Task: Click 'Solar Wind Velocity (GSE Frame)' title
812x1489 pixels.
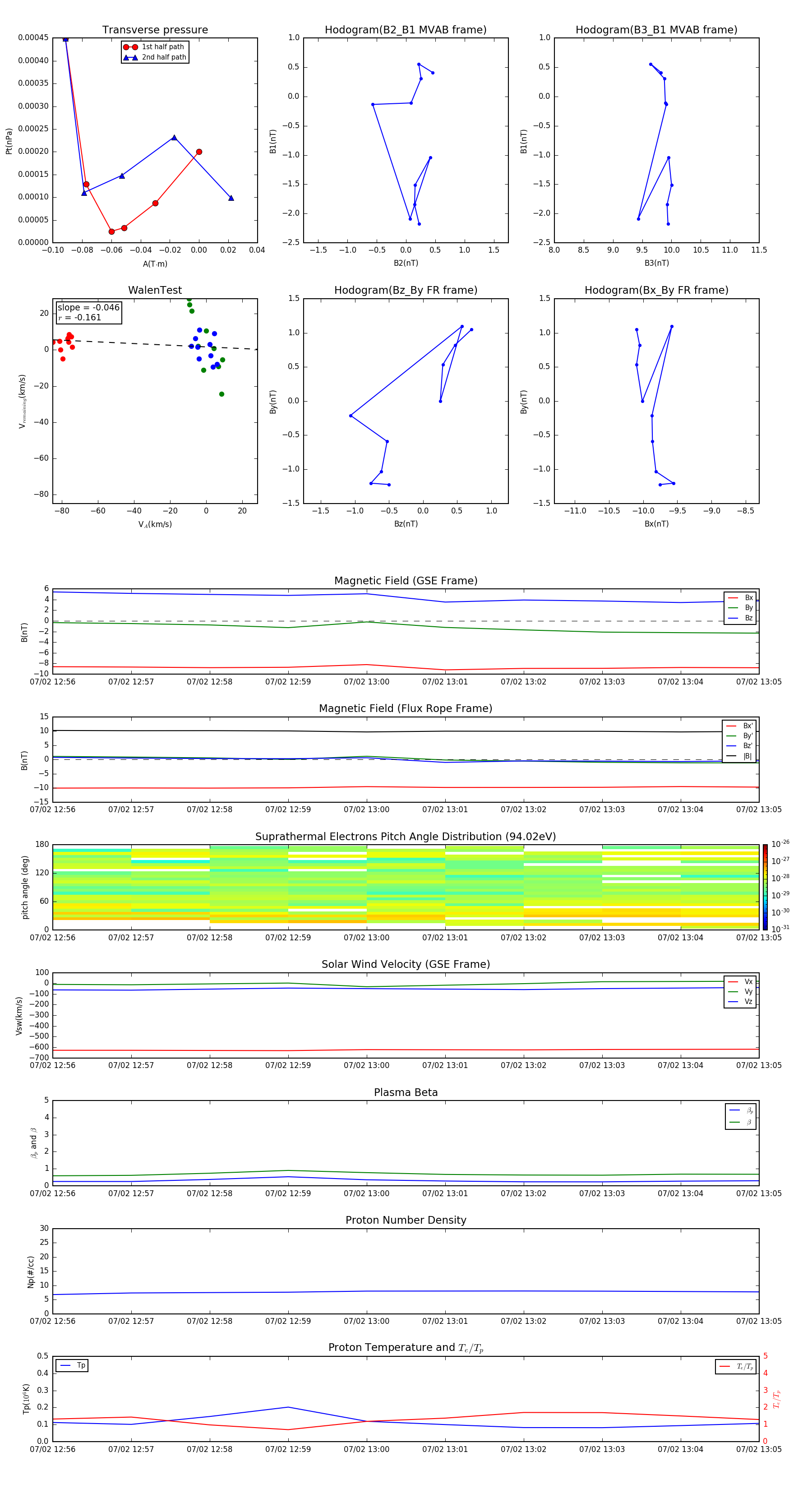Action: (x=406, y=965)
